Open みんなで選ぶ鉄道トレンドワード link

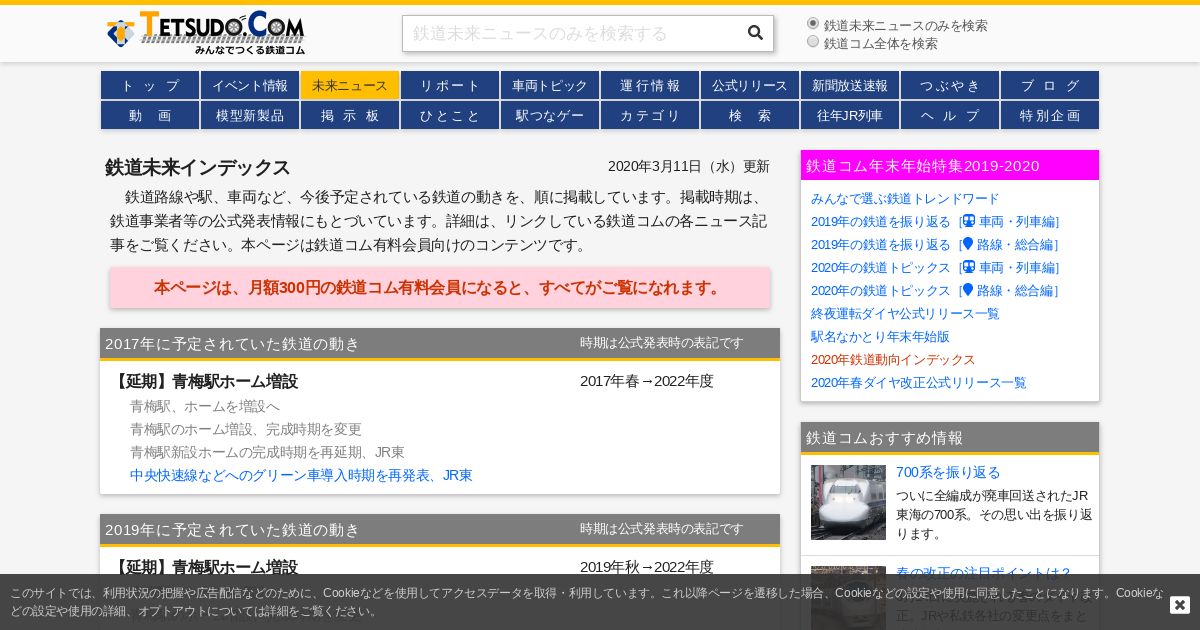click(905, 198)
